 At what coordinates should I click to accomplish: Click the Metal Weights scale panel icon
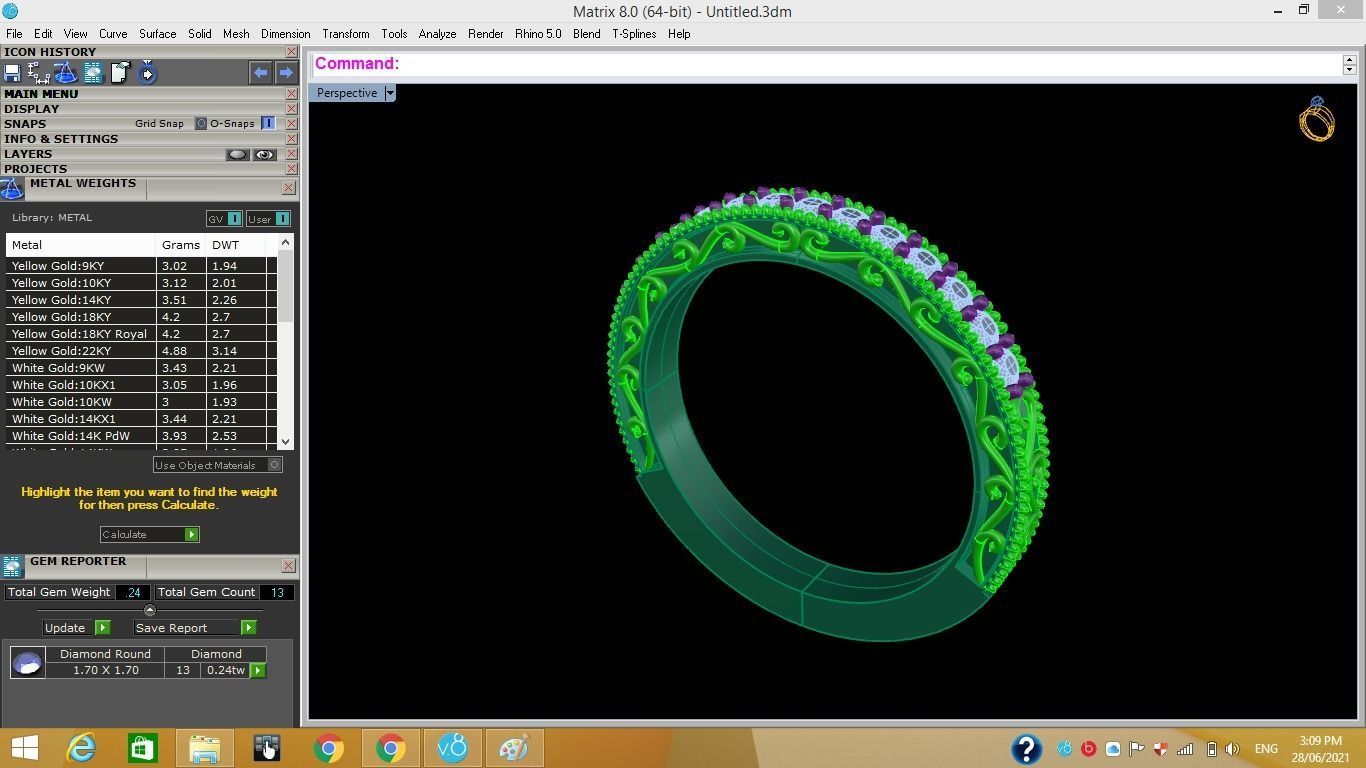[x=12, y=189]
